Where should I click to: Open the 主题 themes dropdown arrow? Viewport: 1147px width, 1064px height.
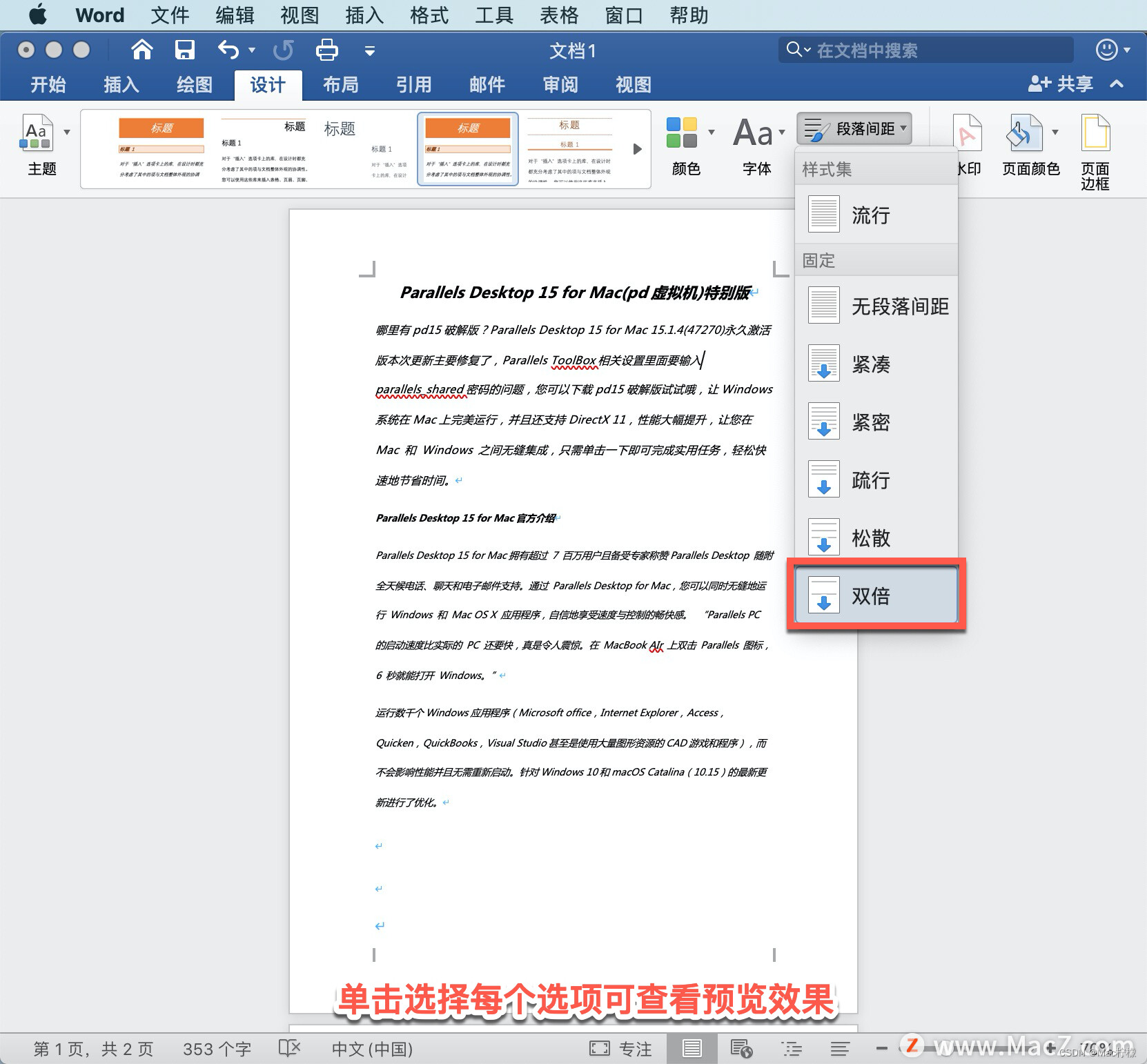coord(66,131)
